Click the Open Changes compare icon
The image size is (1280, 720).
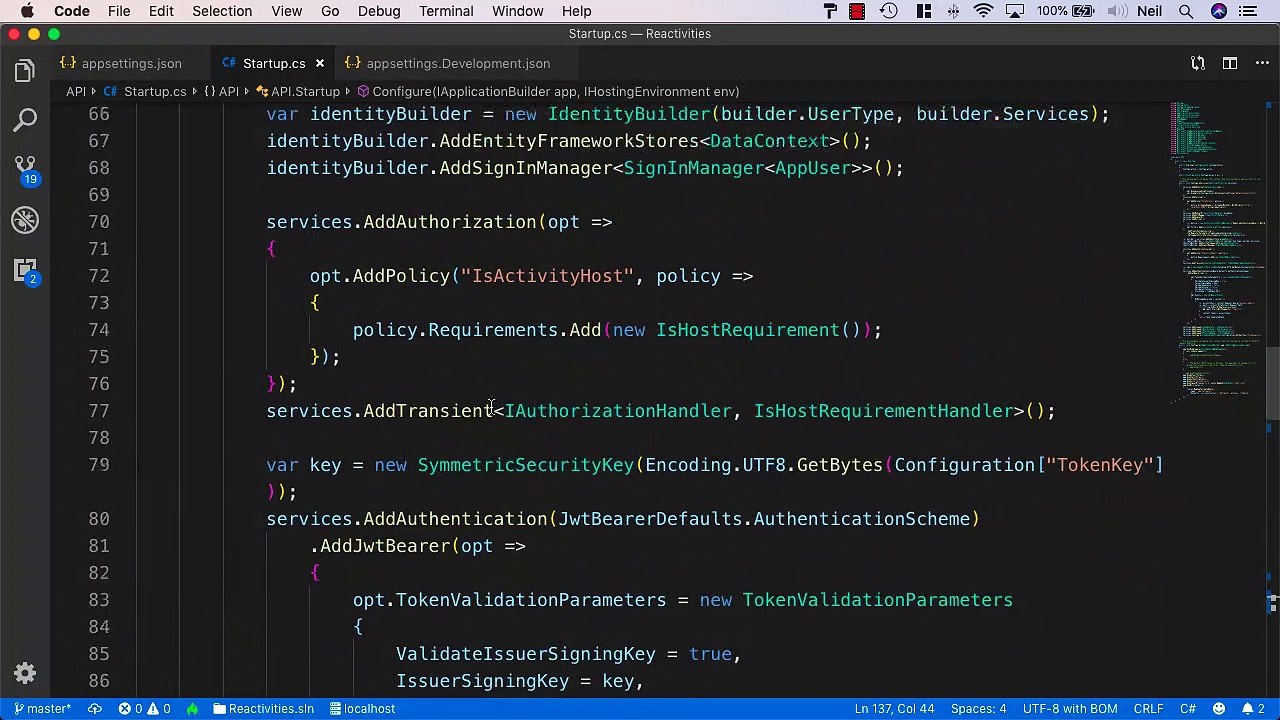1198,63
